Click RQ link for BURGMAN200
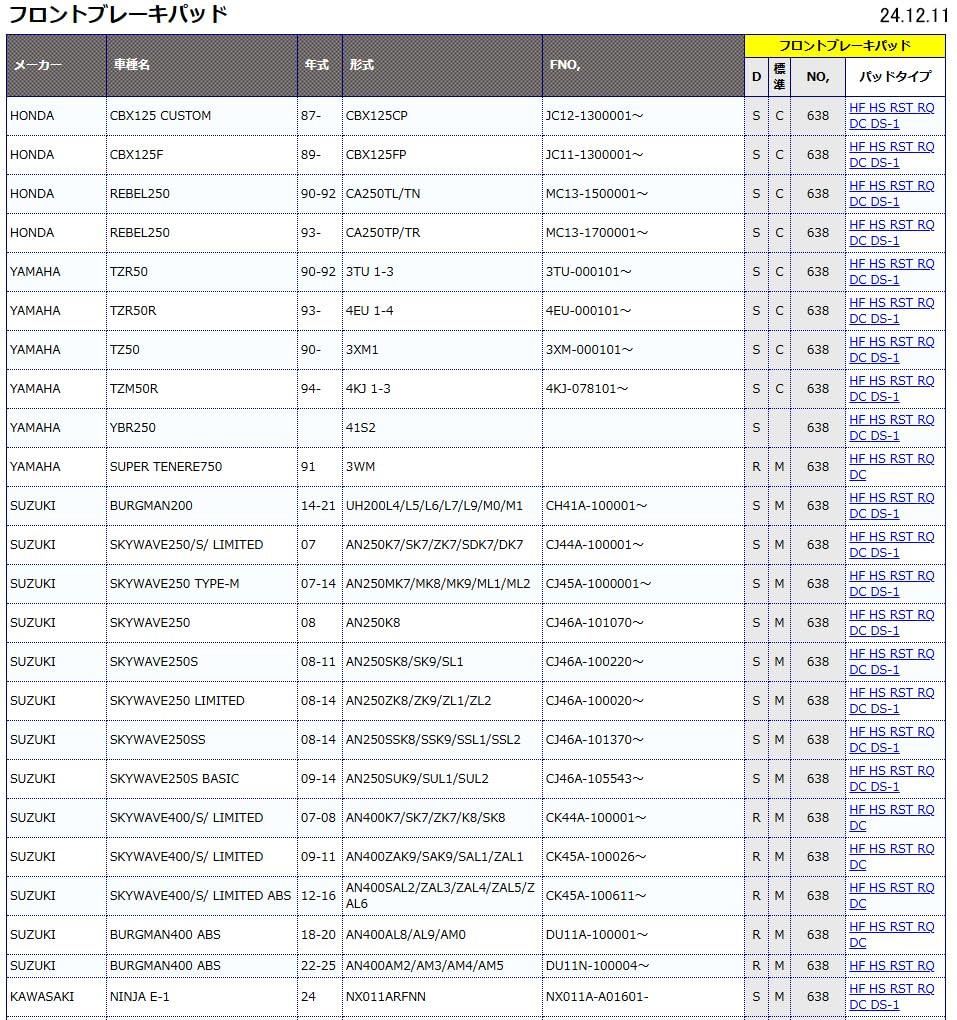 tap(925, 498)
